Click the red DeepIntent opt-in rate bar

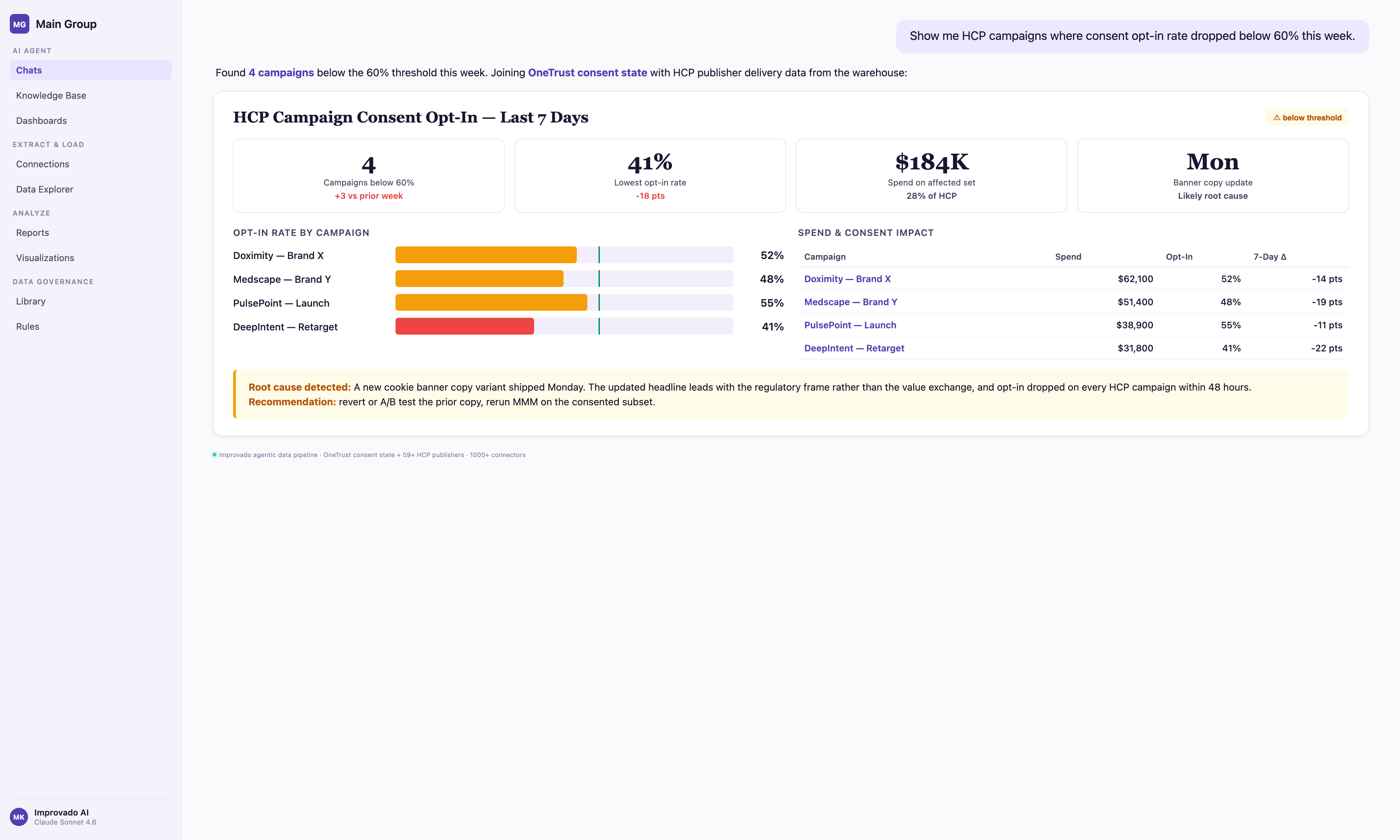click(464, 327)
